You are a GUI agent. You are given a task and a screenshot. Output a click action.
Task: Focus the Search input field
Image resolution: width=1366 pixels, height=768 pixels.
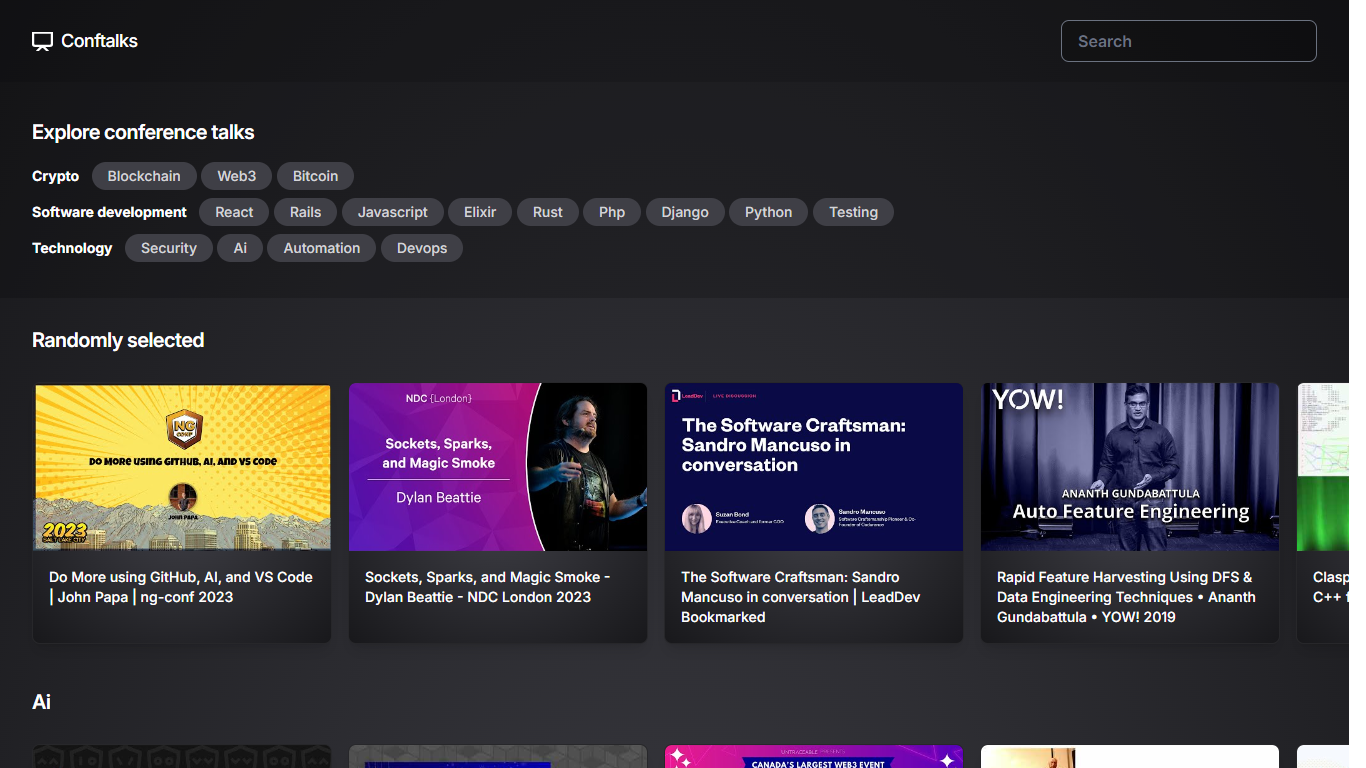pos(1188,41)
